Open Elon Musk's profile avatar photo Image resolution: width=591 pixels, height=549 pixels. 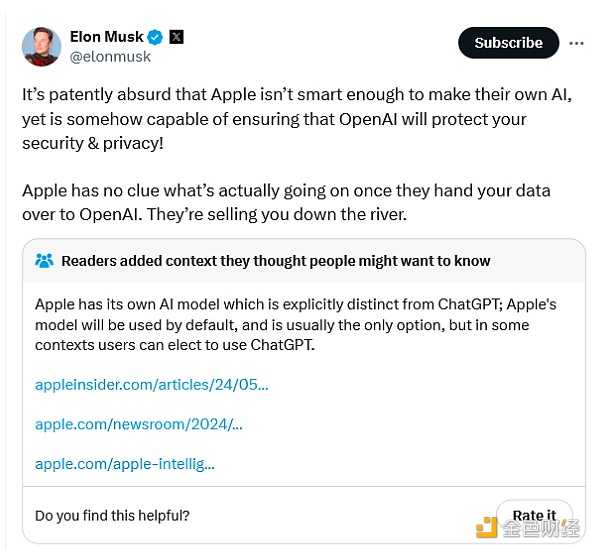tap(41, 47)
